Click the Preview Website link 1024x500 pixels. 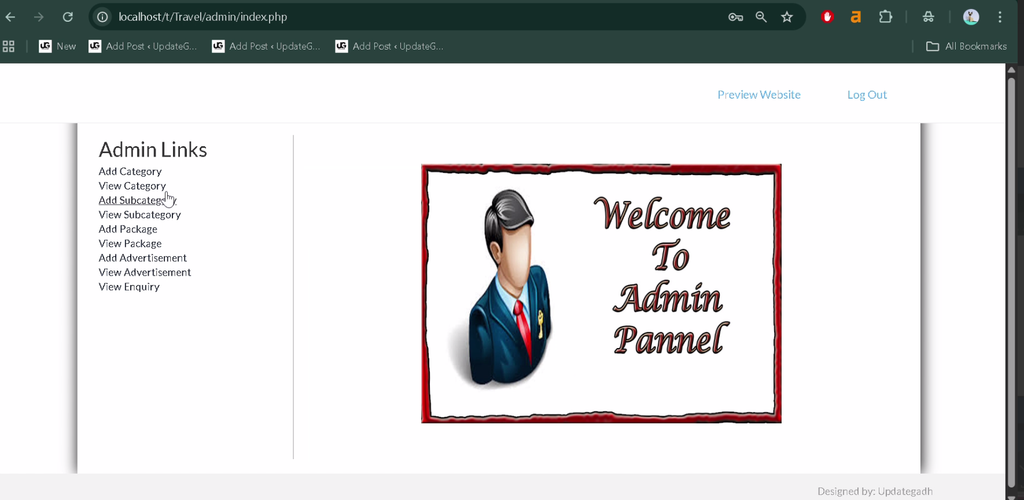pos(759,95)
